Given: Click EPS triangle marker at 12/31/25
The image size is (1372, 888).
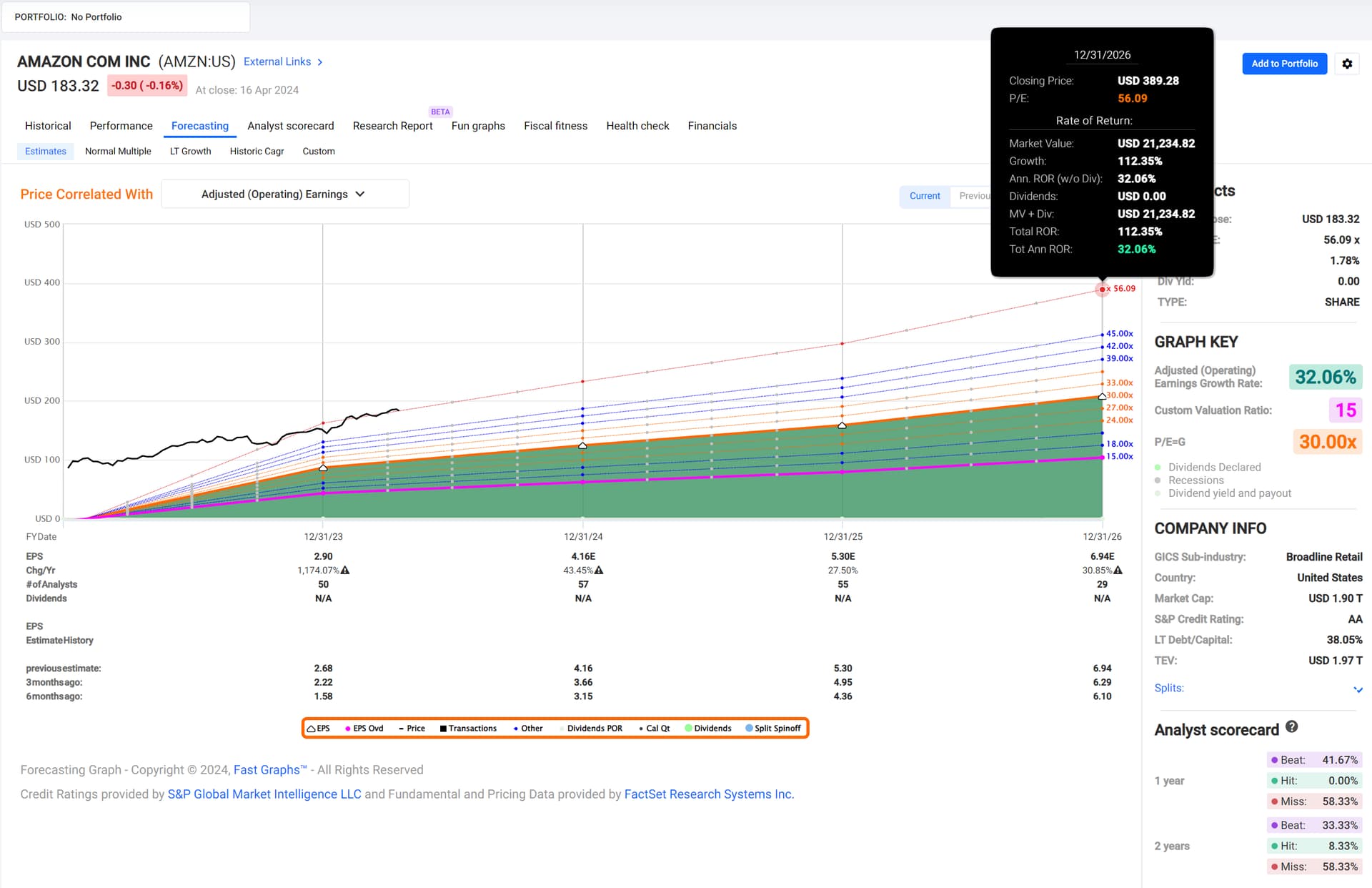Looking at the screenshot, I should (842, 425).
